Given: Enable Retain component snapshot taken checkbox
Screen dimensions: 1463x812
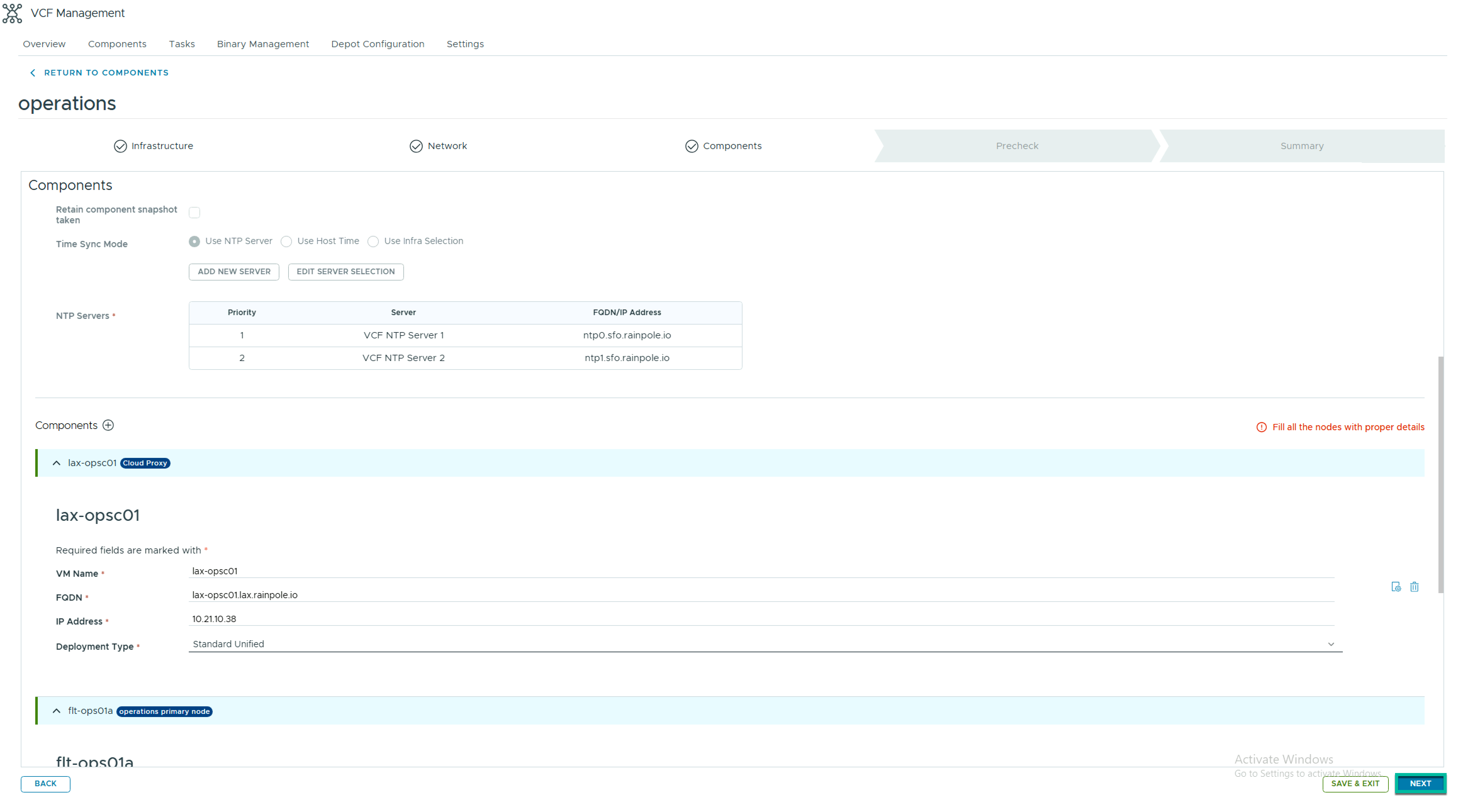Looking at the screenshot, I should point(194,212).
